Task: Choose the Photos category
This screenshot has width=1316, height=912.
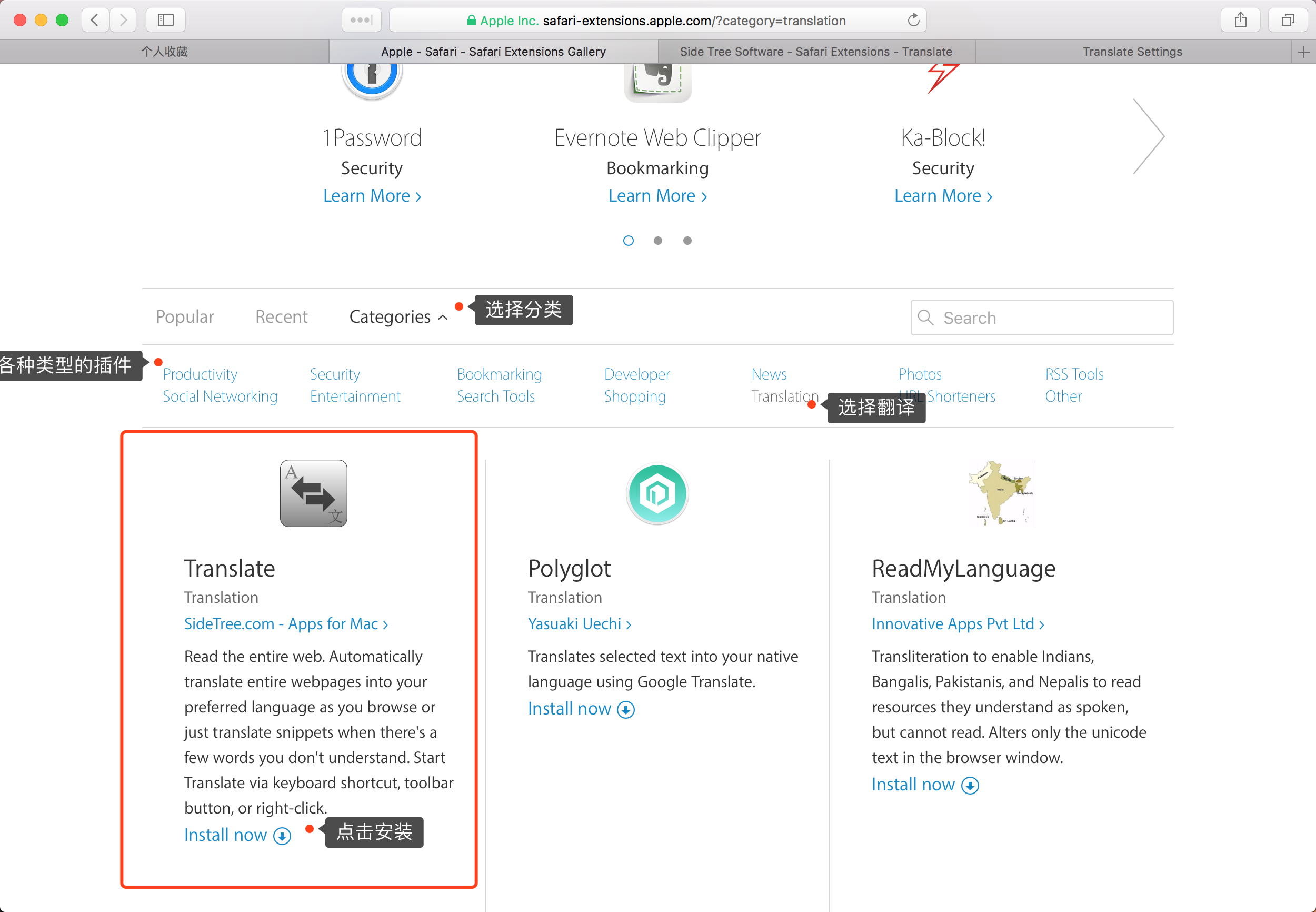Action: tap(920, 374)
